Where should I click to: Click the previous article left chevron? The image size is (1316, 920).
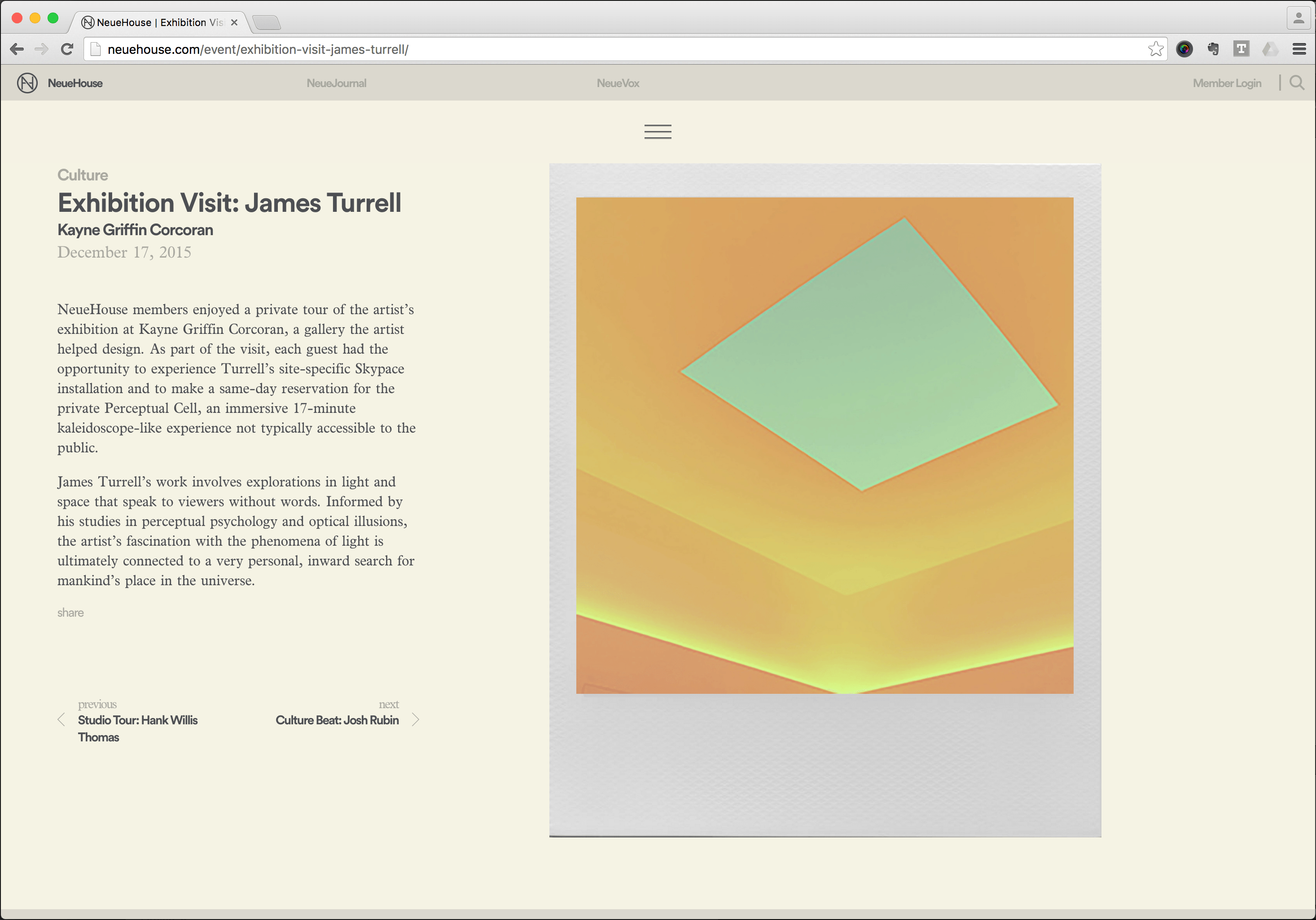[x=61, y=720]
